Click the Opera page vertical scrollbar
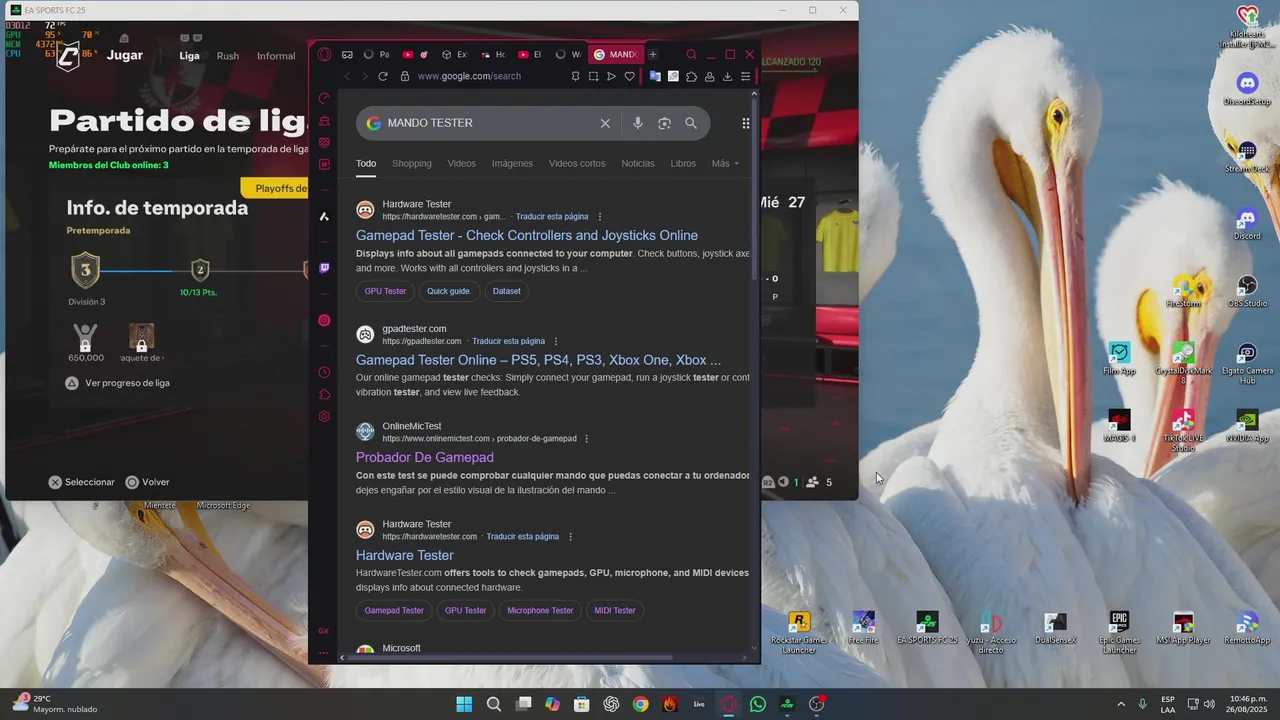Image resolution: width=1280 pixels, height=720 pixels. (755, 190)
